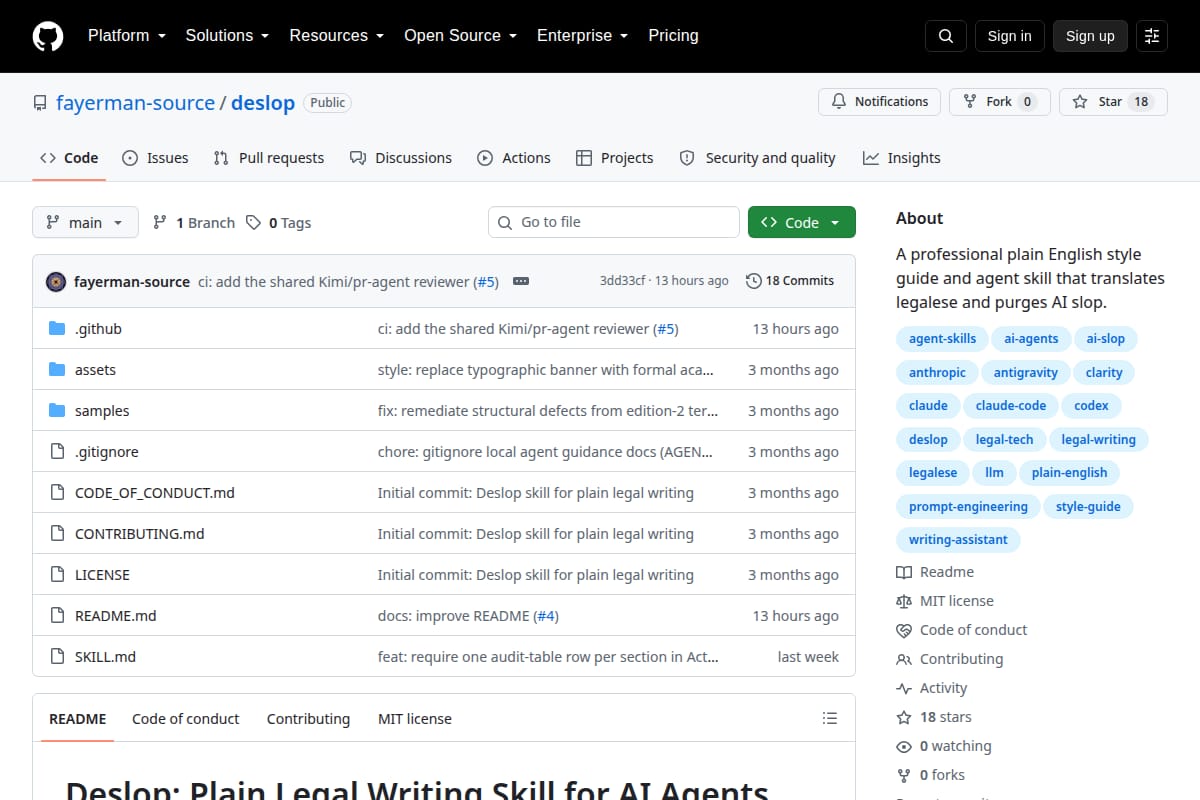
Task: Click the MIT license scale icon
Action: [x=904, y=601]
